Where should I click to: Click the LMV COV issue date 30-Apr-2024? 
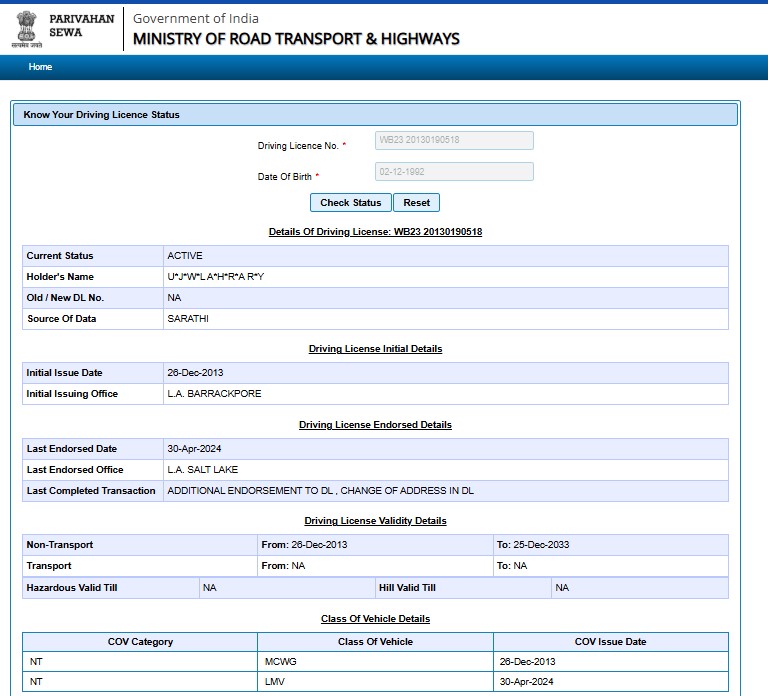[527, 682]
